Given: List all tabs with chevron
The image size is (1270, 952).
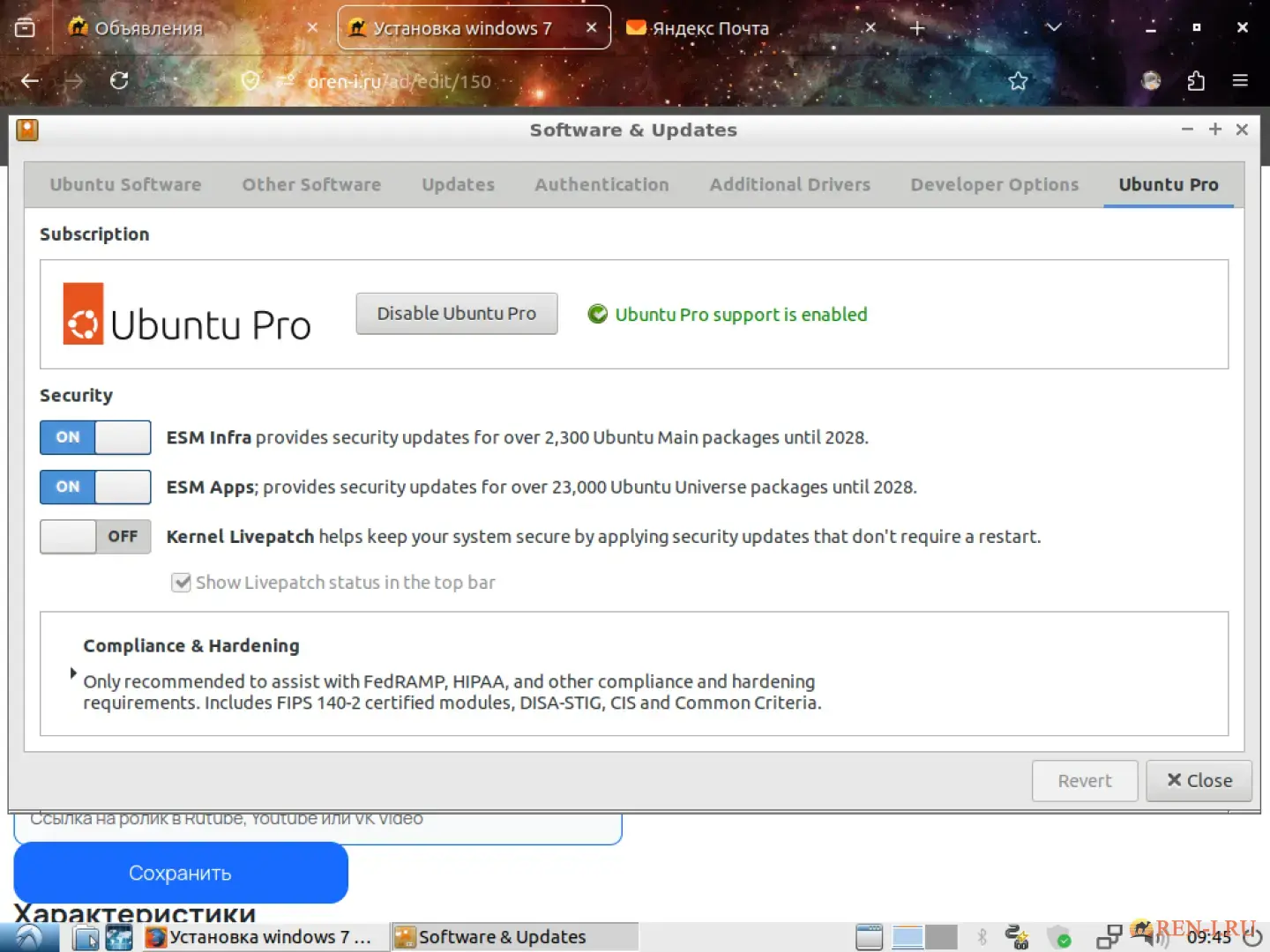Looking at the screenshot, I should [x=1053, y=27].
